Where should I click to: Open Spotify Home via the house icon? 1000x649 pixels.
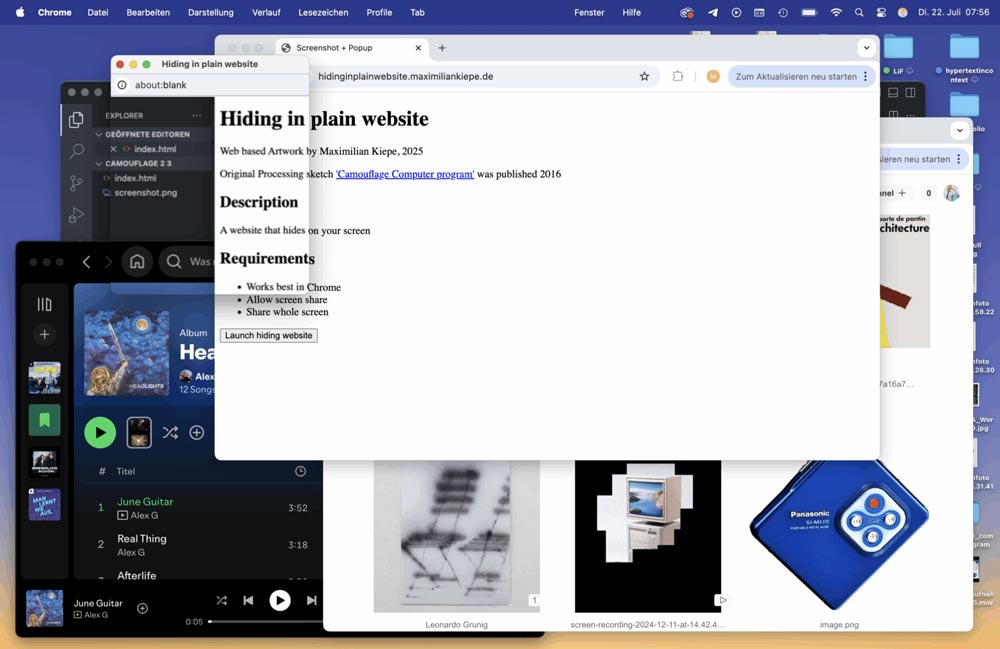tap(137, 262)
